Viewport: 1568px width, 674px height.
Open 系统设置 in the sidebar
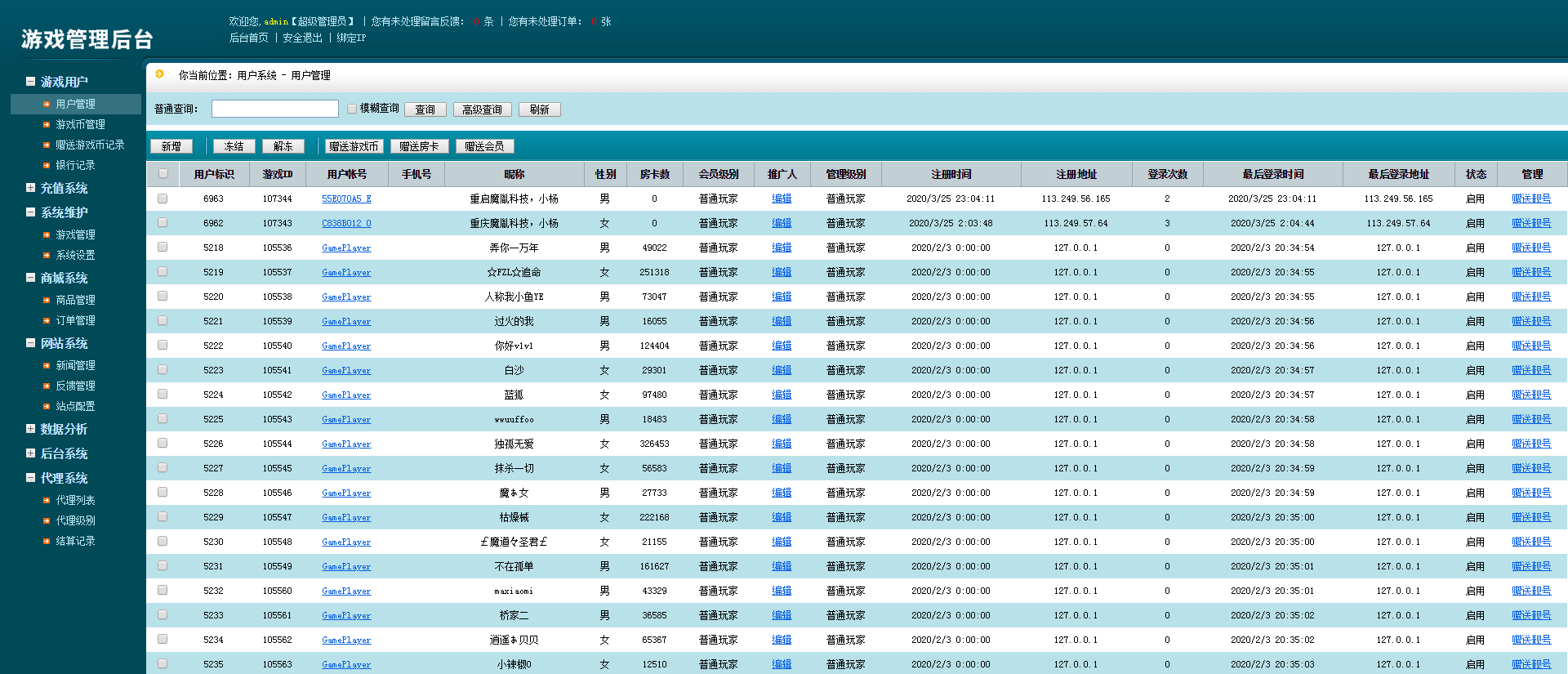coord(75,256)
